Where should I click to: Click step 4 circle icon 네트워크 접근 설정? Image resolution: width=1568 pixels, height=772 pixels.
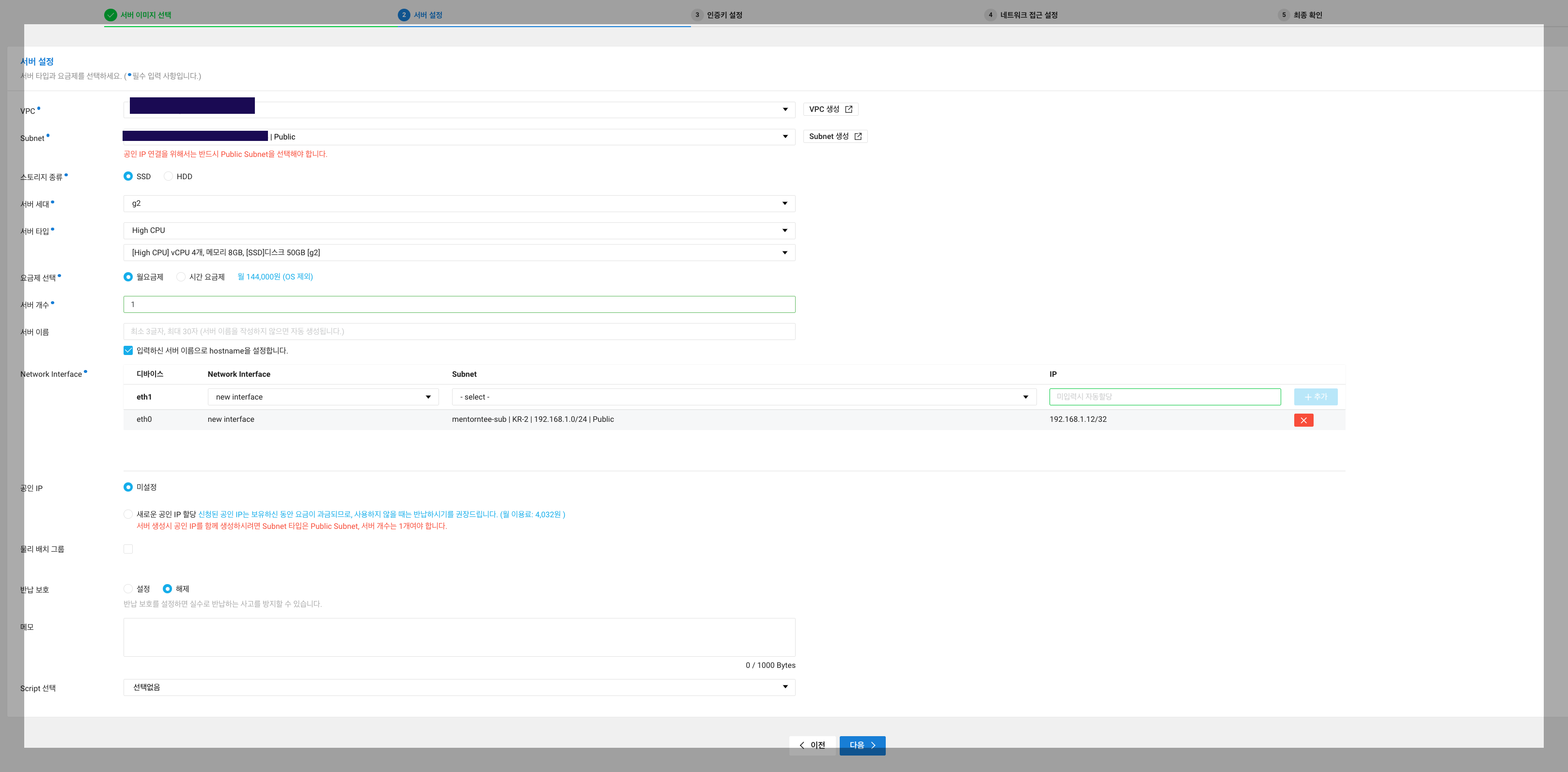point(990,15)
